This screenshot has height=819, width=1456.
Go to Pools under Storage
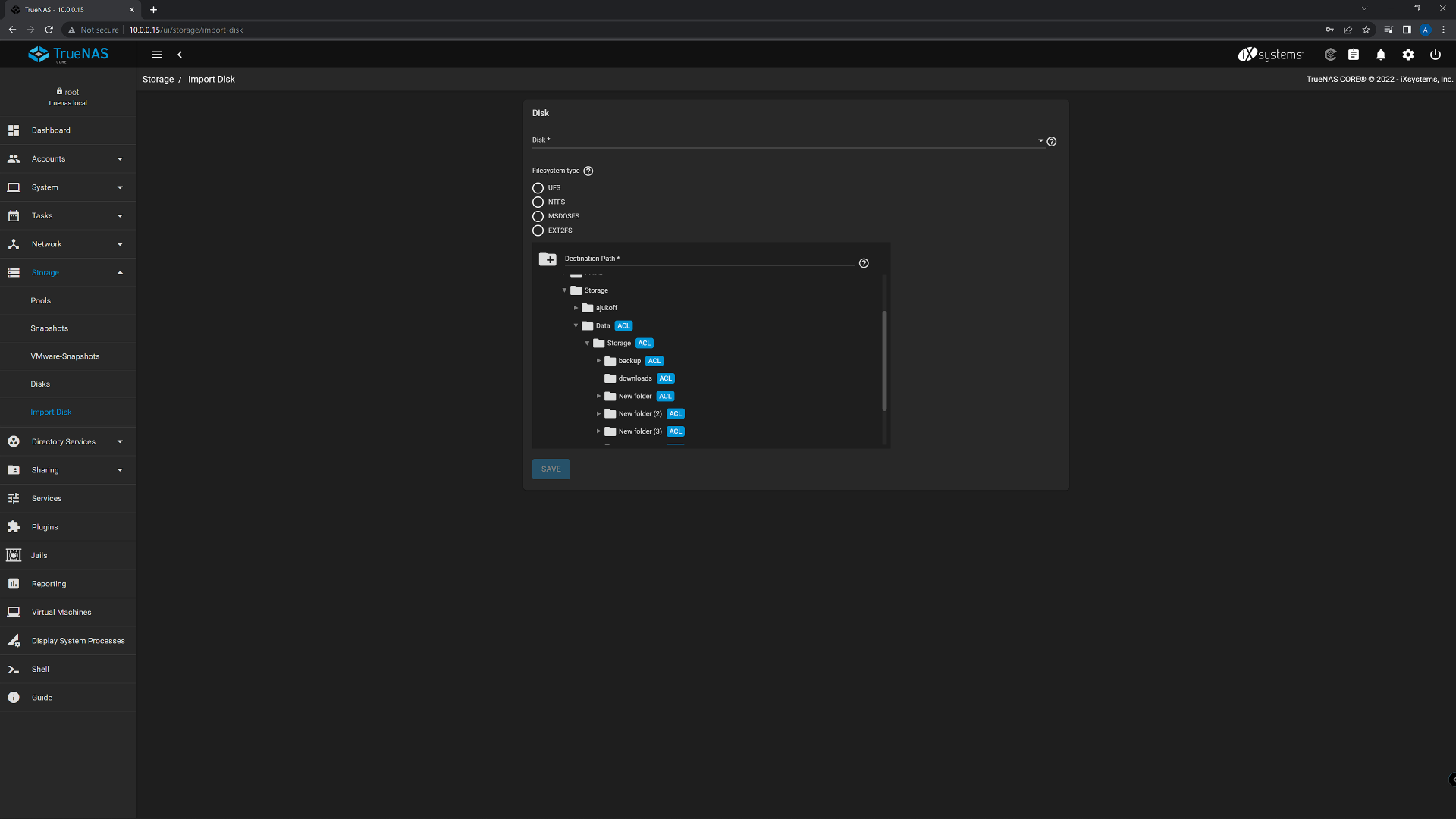point(68,301)
